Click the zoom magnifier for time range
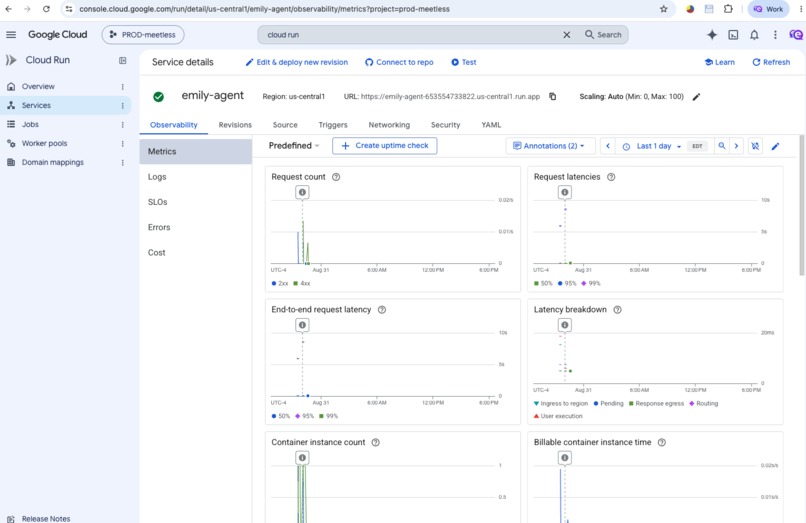Viewport: 806px width, 523px height. (x=722, y=146)
